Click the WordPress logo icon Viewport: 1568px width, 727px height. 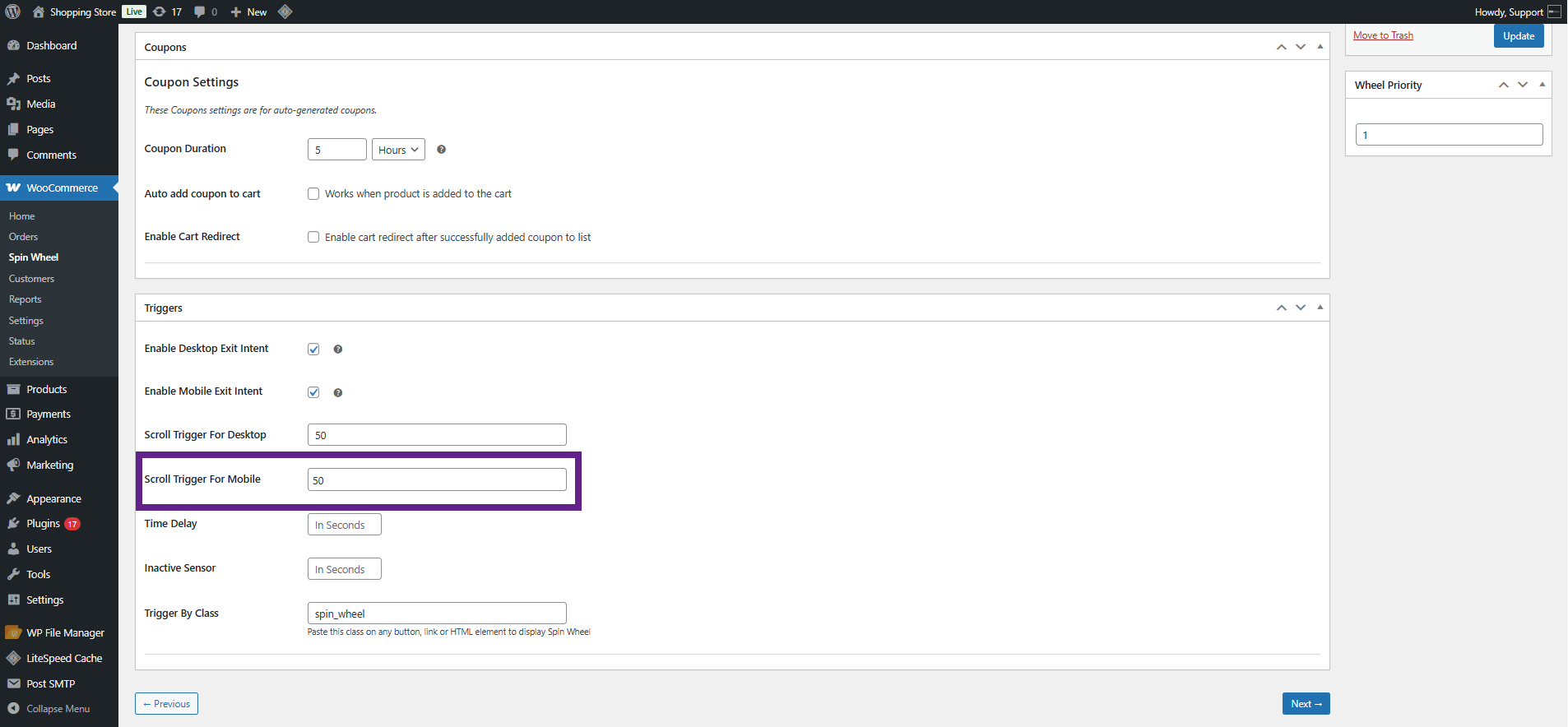12,12
